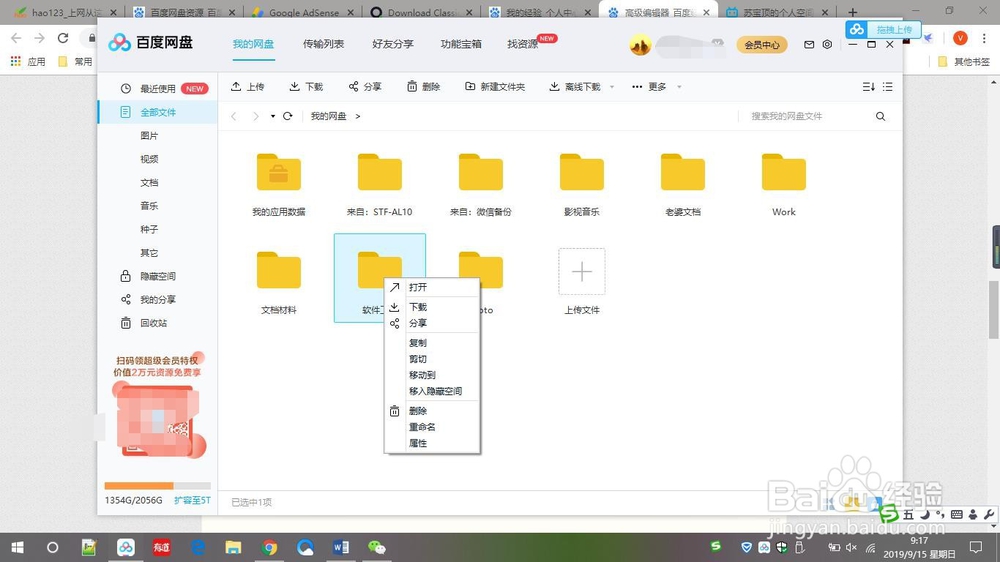
Task: Expand the 更多 dropdown arrow
Action: (x=679, y=87)
